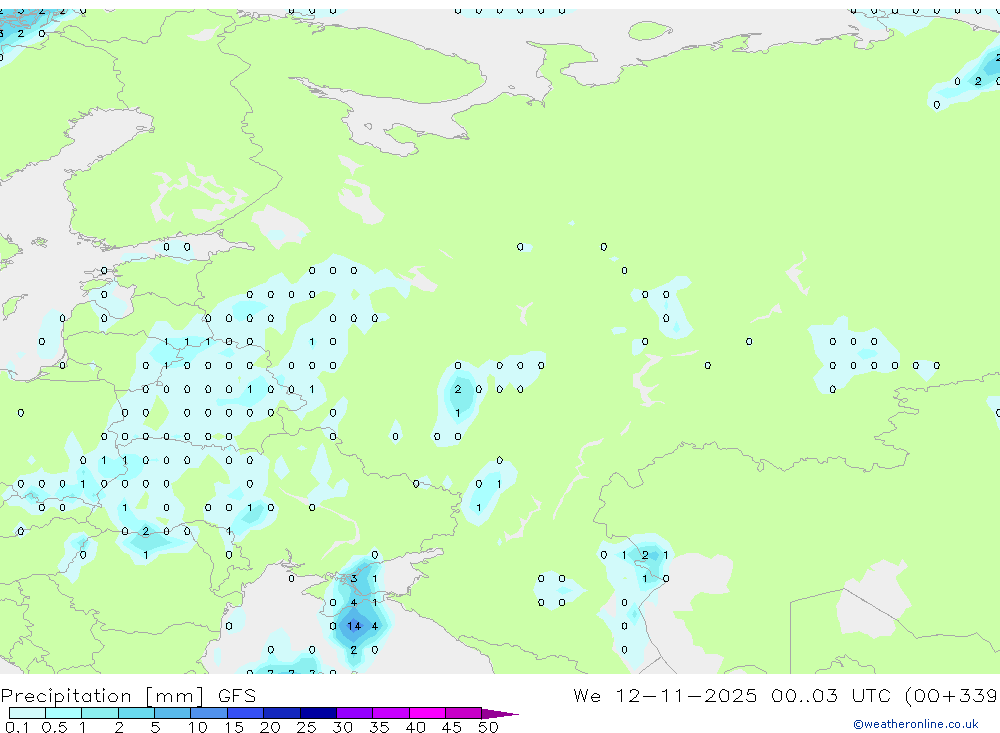The height and width of the screenshot is (733, 1000).
Task: Click the legend arrow tip beyond 50 mm
Action: coord(500,713)
